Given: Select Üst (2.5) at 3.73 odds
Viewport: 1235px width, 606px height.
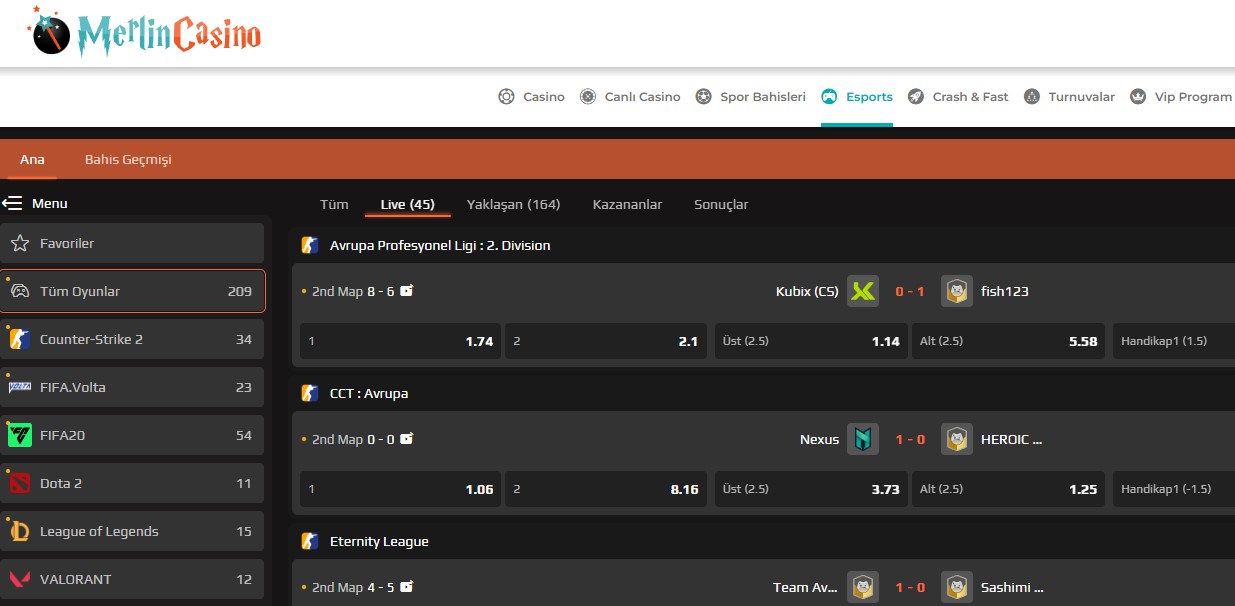Looking at the screenshot, I should (811, 490).
